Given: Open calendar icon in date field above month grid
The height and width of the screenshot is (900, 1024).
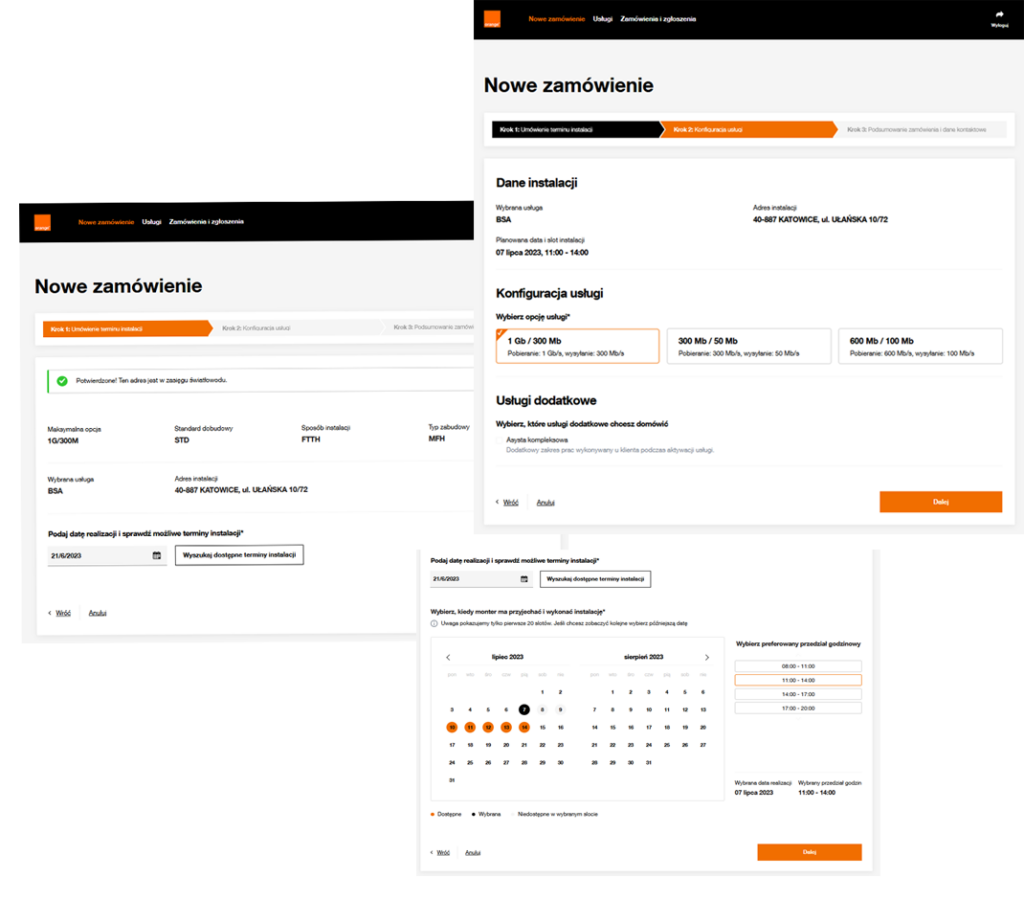Looking at the screenshot, I should [524, 579].
